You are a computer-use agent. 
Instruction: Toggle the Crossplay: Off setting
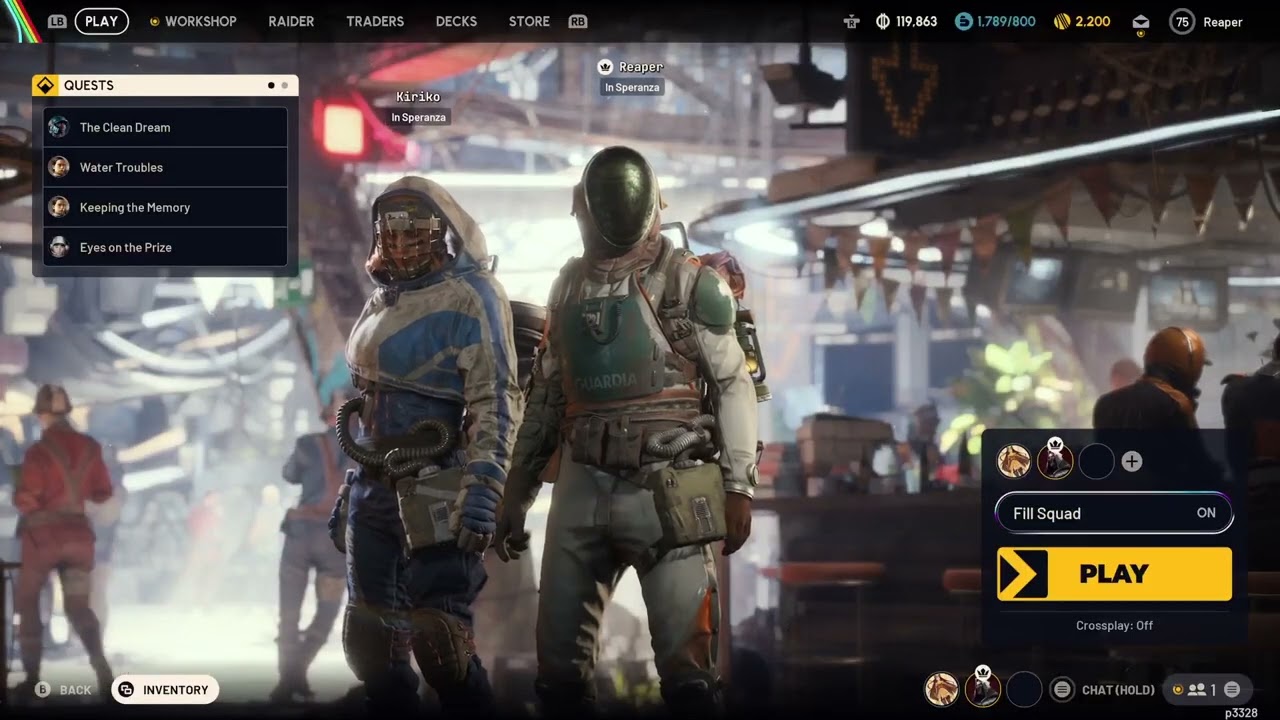(x=1114, y=625)
